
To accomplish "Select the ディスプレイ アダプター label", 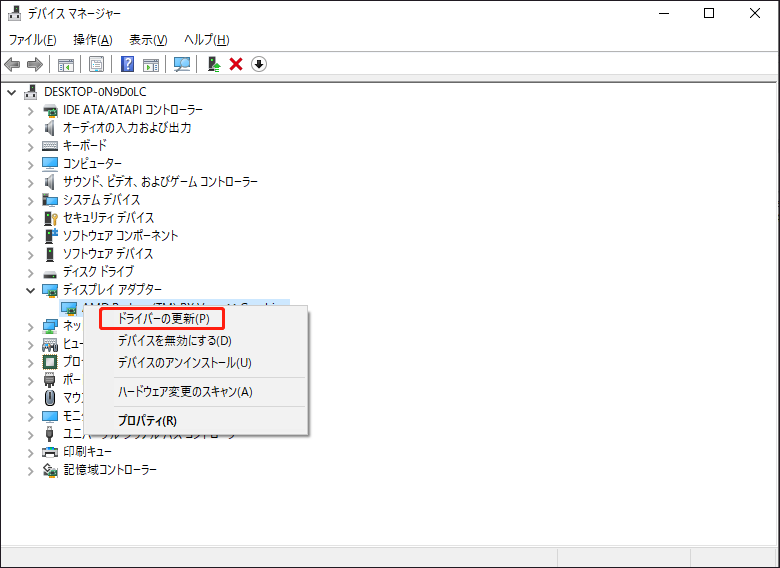I will click(x=112, y=289).
